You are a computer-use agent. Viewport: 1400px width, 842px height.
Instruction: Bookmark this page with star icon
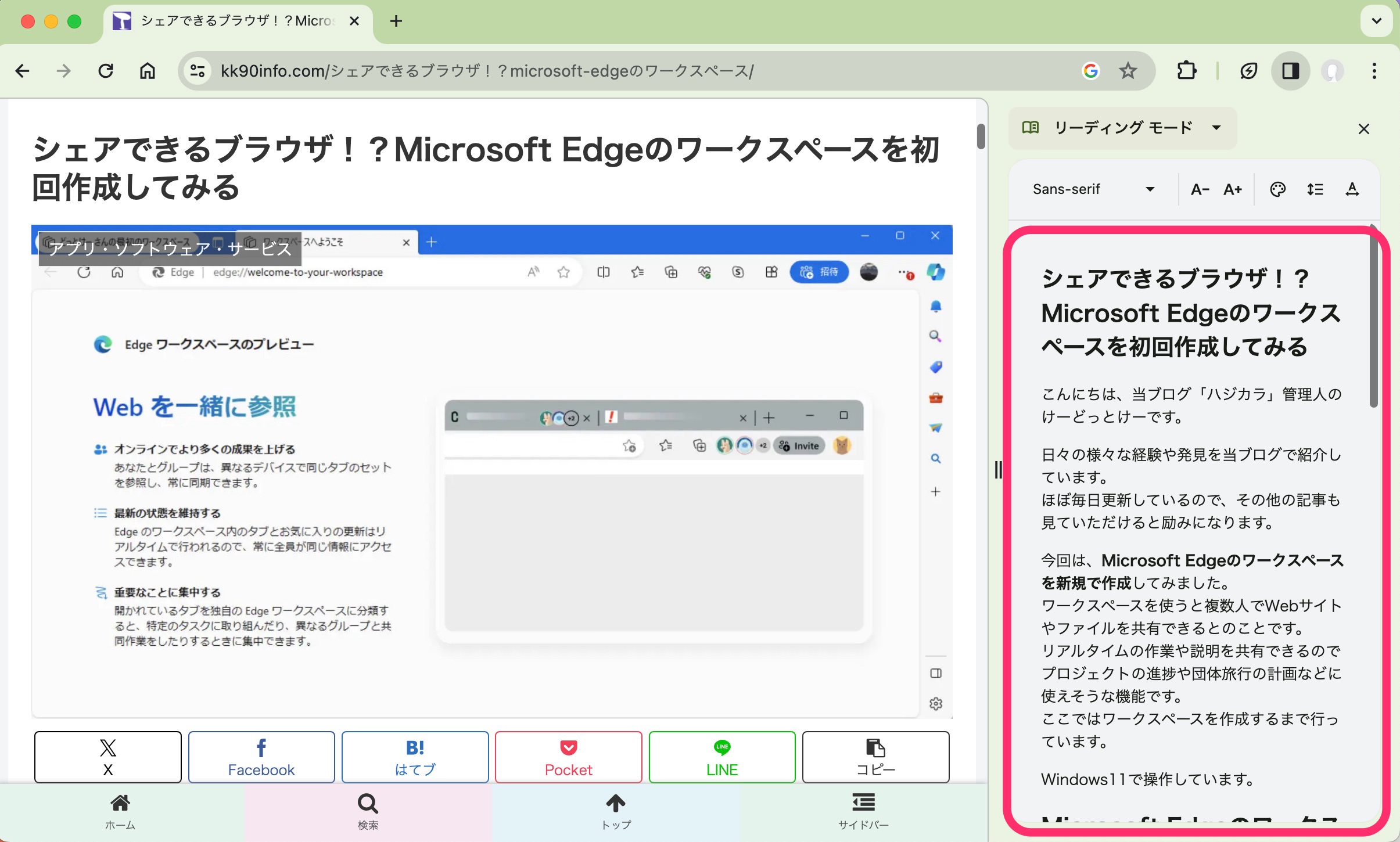click(x=1128, y=71)
